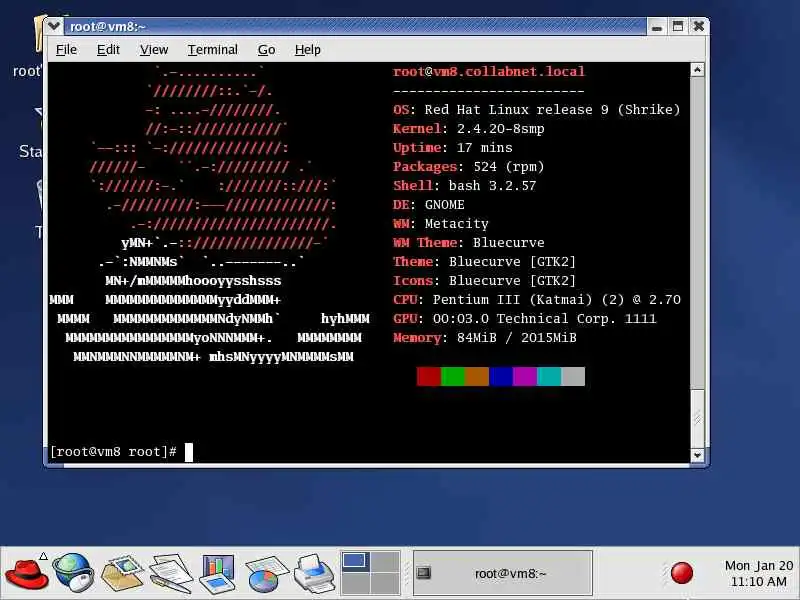Click the gray color block
This screenshot has width=800, height=600.
tap(573, 377)
